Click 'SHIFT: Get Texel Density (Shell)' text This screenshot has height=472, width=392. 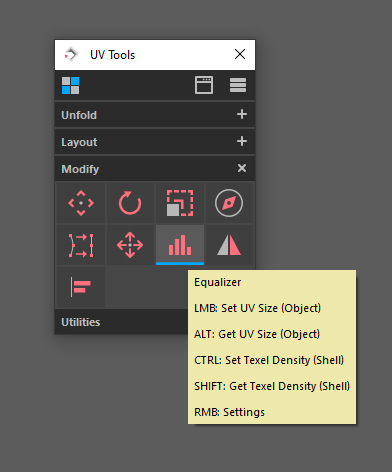[272, 386]
